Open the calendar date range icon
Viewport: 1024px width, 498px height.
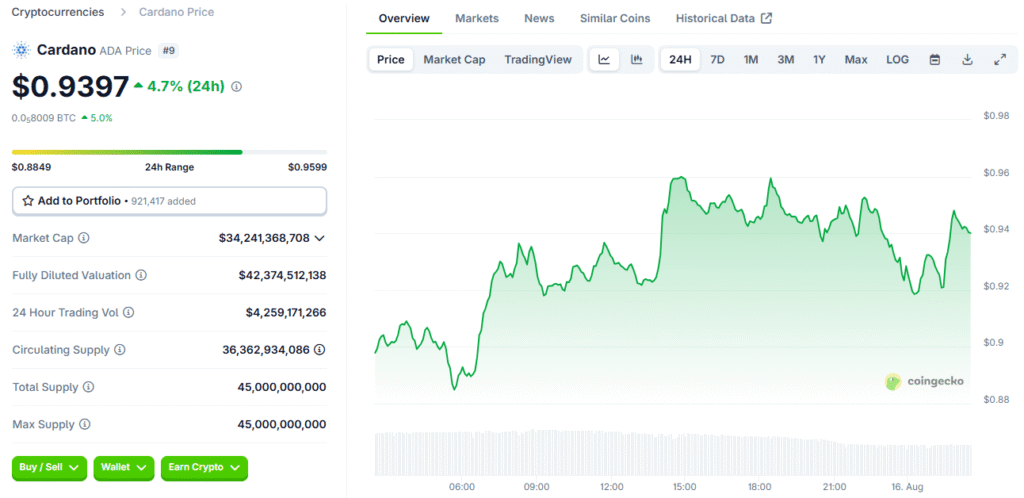point(935,60)
